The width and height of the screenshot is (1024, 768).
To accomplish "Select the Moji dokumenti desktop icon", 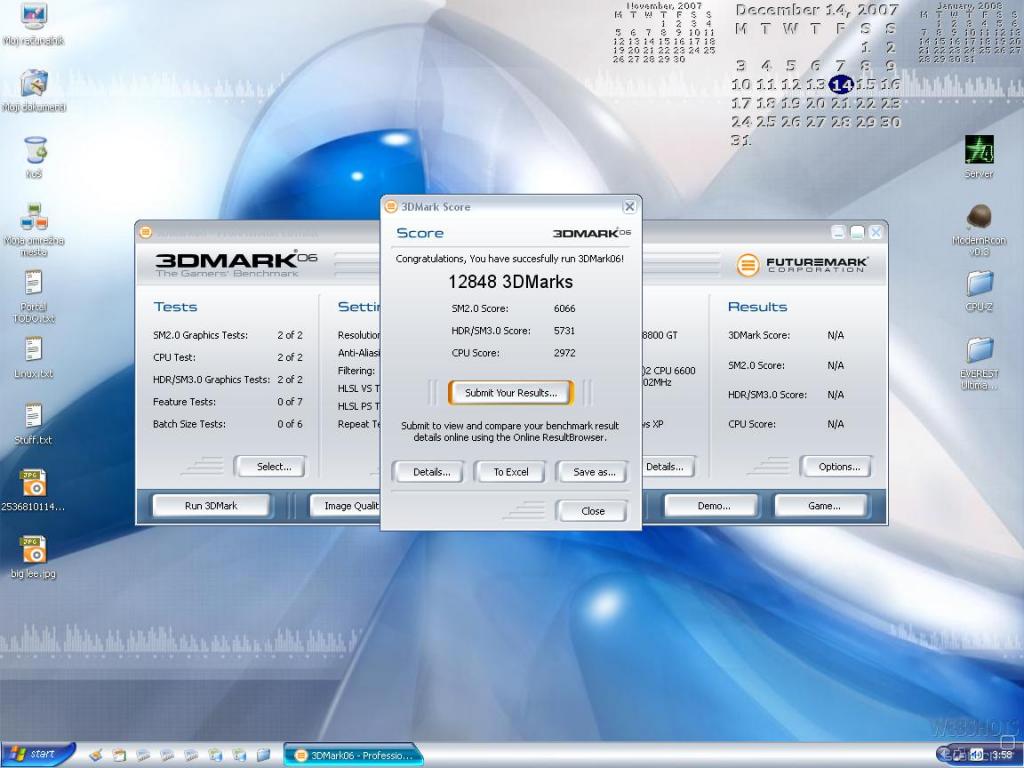I will pyautogui.click(x=33, y=90).
